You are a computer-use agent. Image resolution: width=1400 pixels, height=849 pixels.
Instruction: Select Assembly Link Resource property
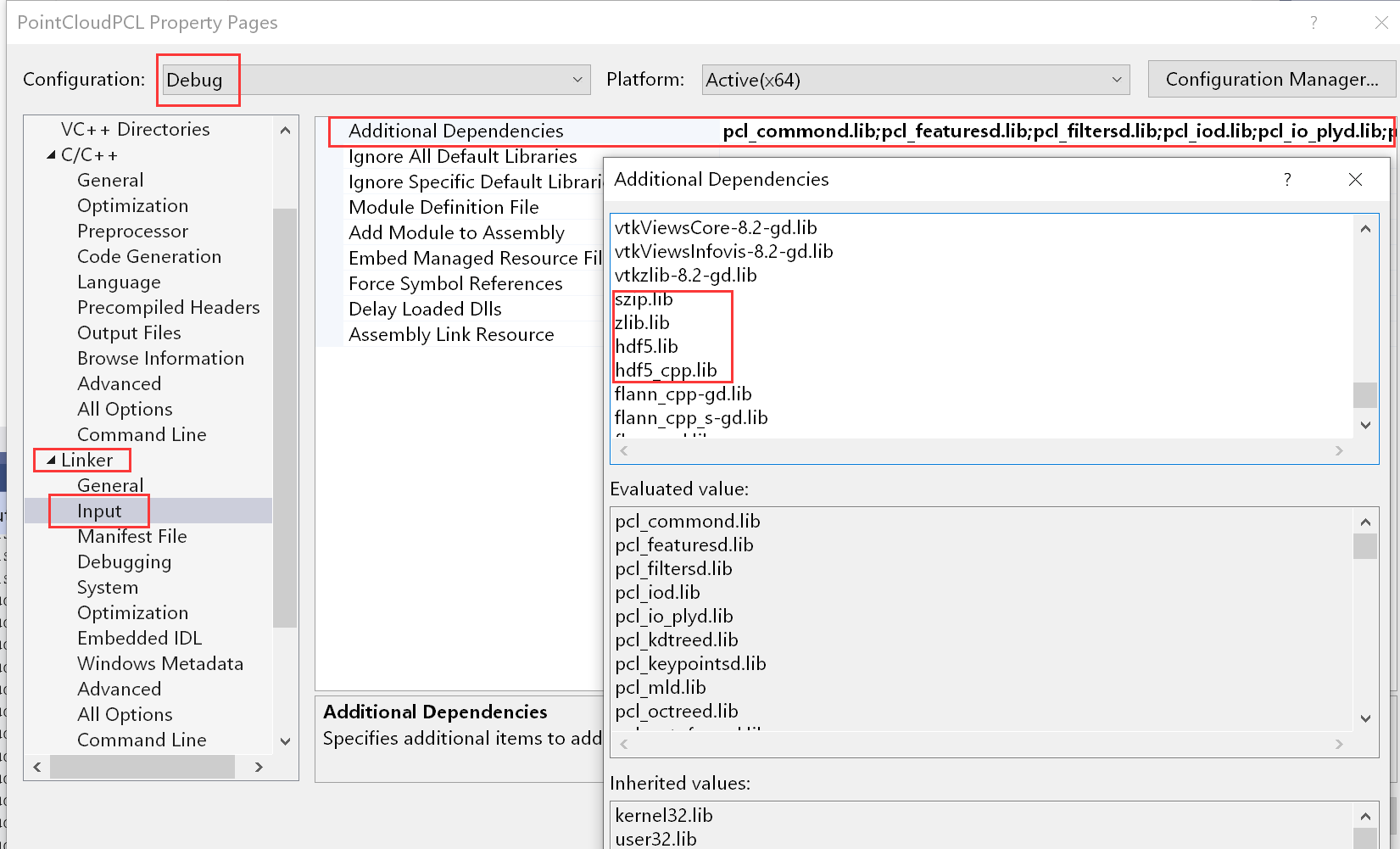[x=451, y=334]
